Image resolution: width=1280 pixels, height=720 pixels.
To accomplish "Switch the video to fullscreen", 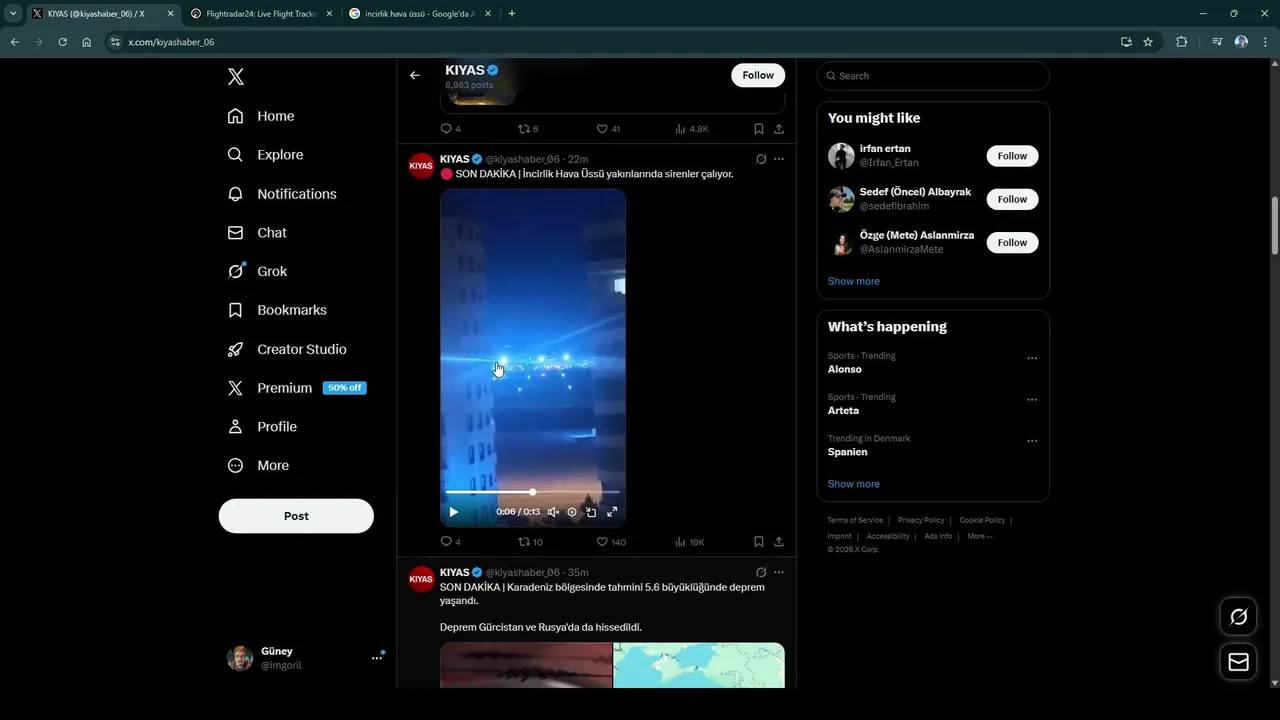I will coord(612,512).
